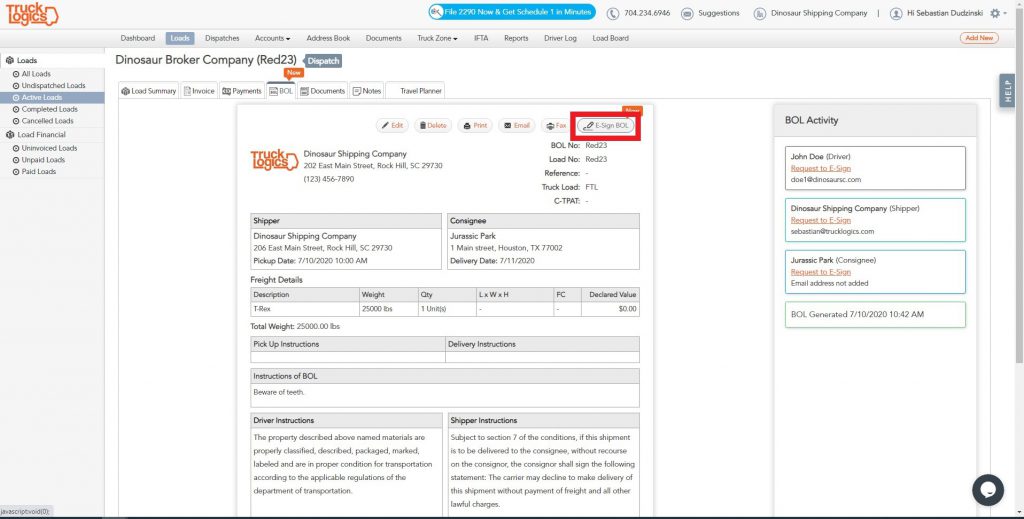Click the T-Rex freight description cell

(304, 309)
